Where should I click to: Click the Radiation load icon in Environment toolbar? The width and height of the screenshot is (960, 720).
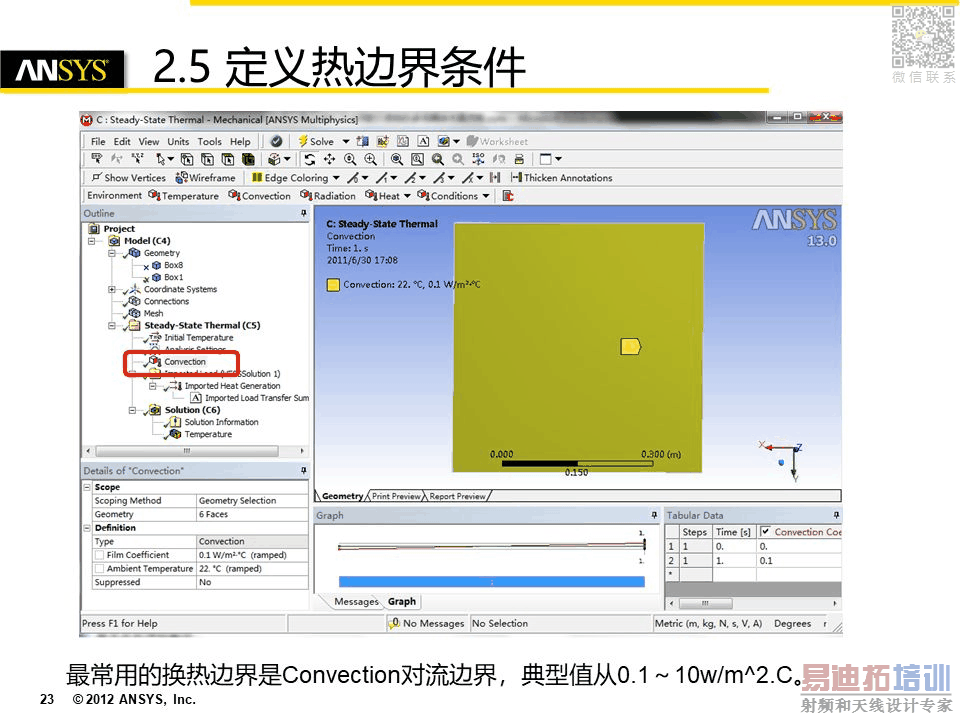pyautogui.click(x=306, y=195)
